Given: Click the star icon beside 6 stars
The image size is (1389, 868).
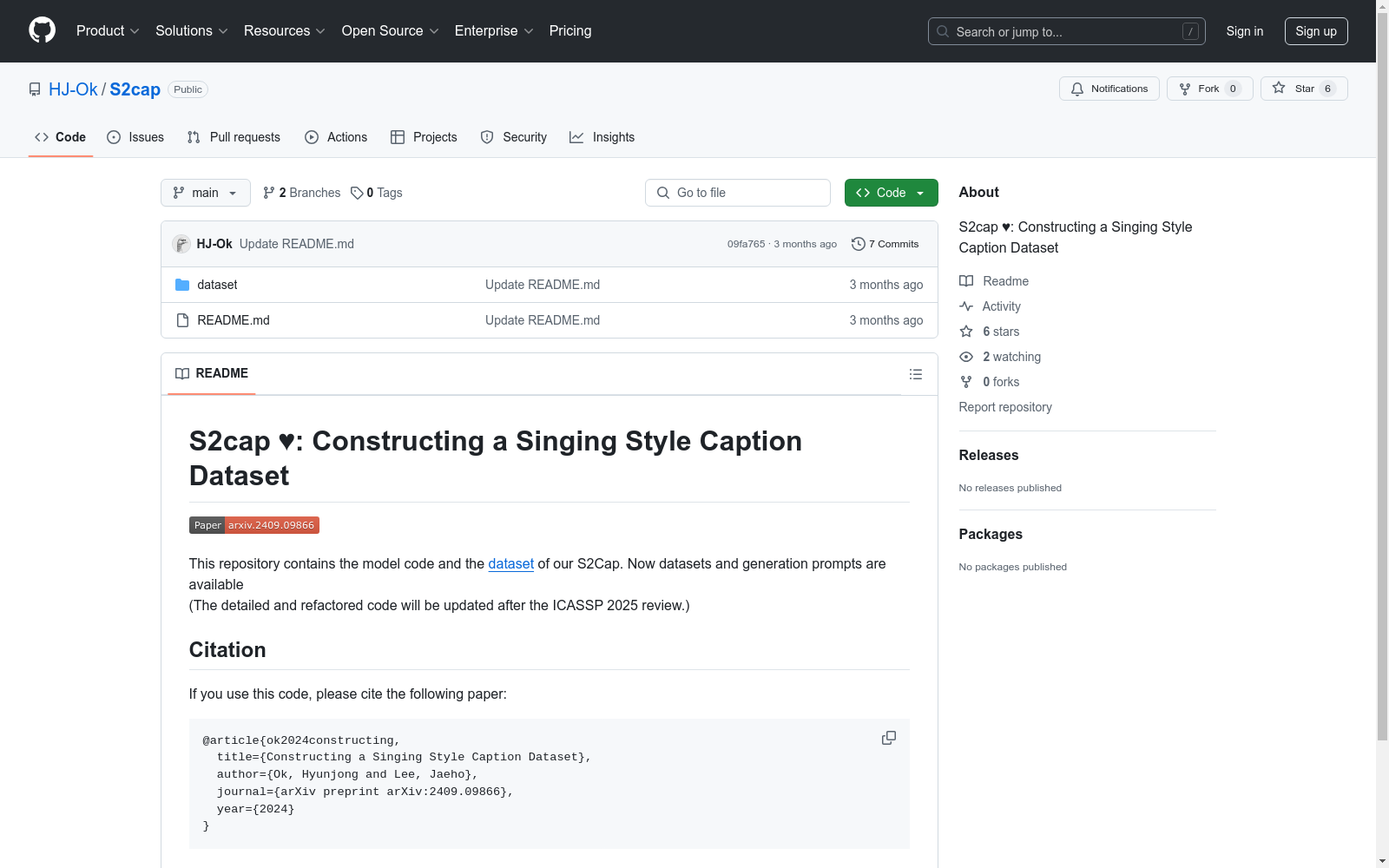Looking at the screenshot, I should pos(966,332).
